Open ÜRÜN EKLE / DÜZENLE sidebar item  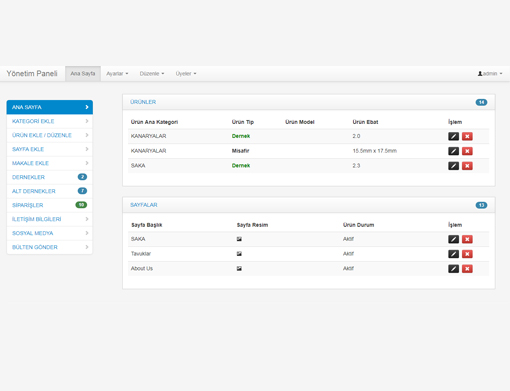50,135
